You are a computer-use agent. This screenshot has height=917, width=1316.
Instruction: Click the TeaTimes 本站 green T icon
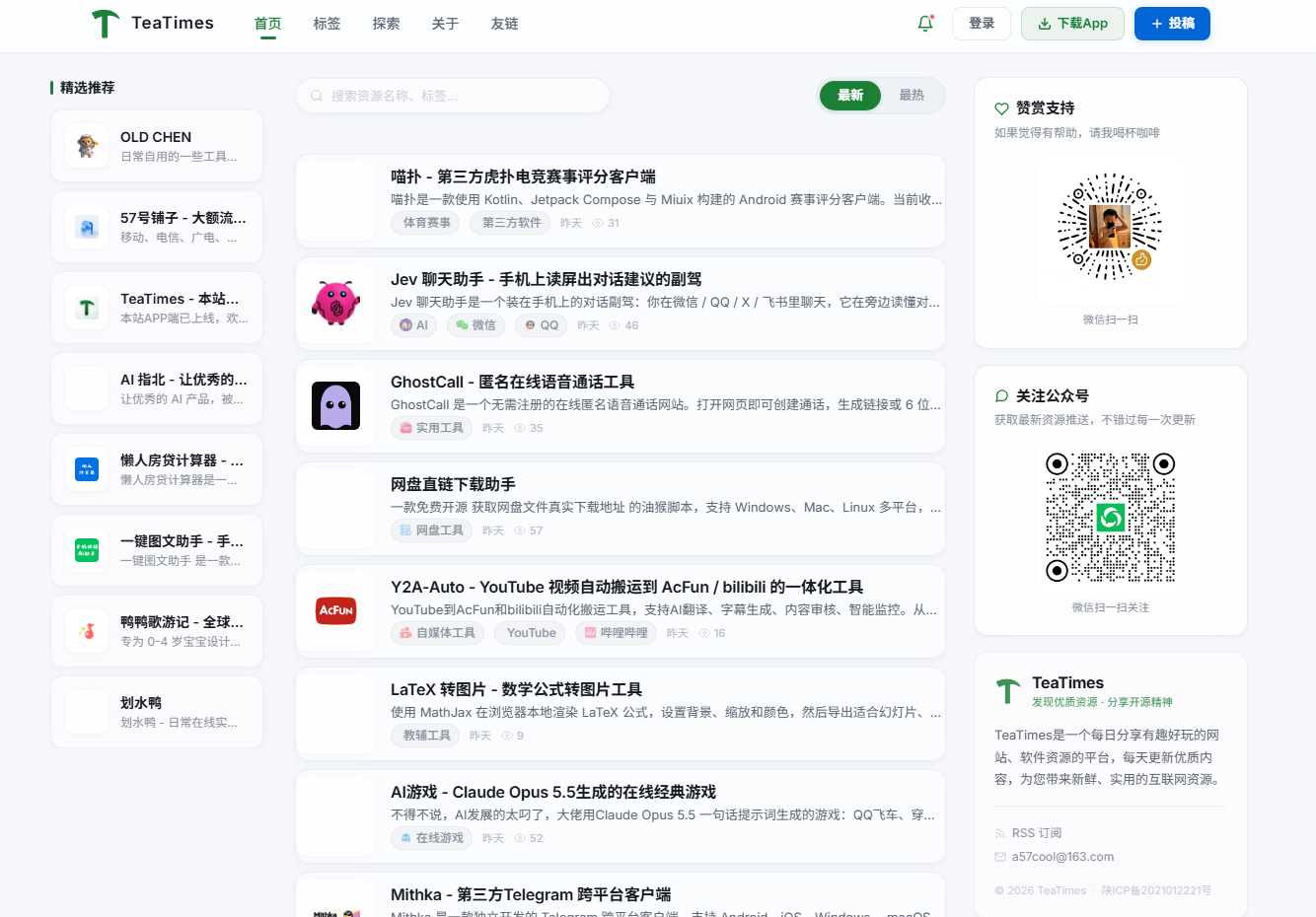click(87, 308)
